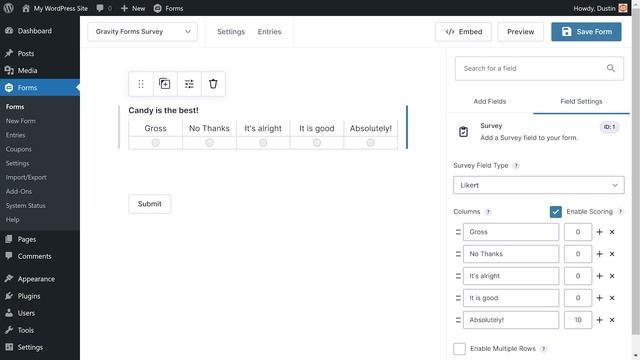Click the search magnifier icon
Image resolution: width=640 pixels, height=360 pixels.
[611, 68]
